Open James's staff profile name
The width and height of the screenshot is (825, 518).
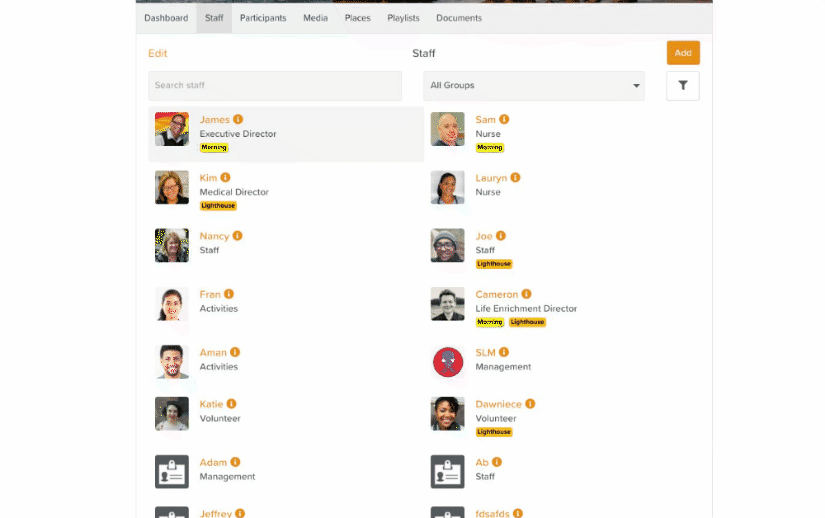[214, 120]
